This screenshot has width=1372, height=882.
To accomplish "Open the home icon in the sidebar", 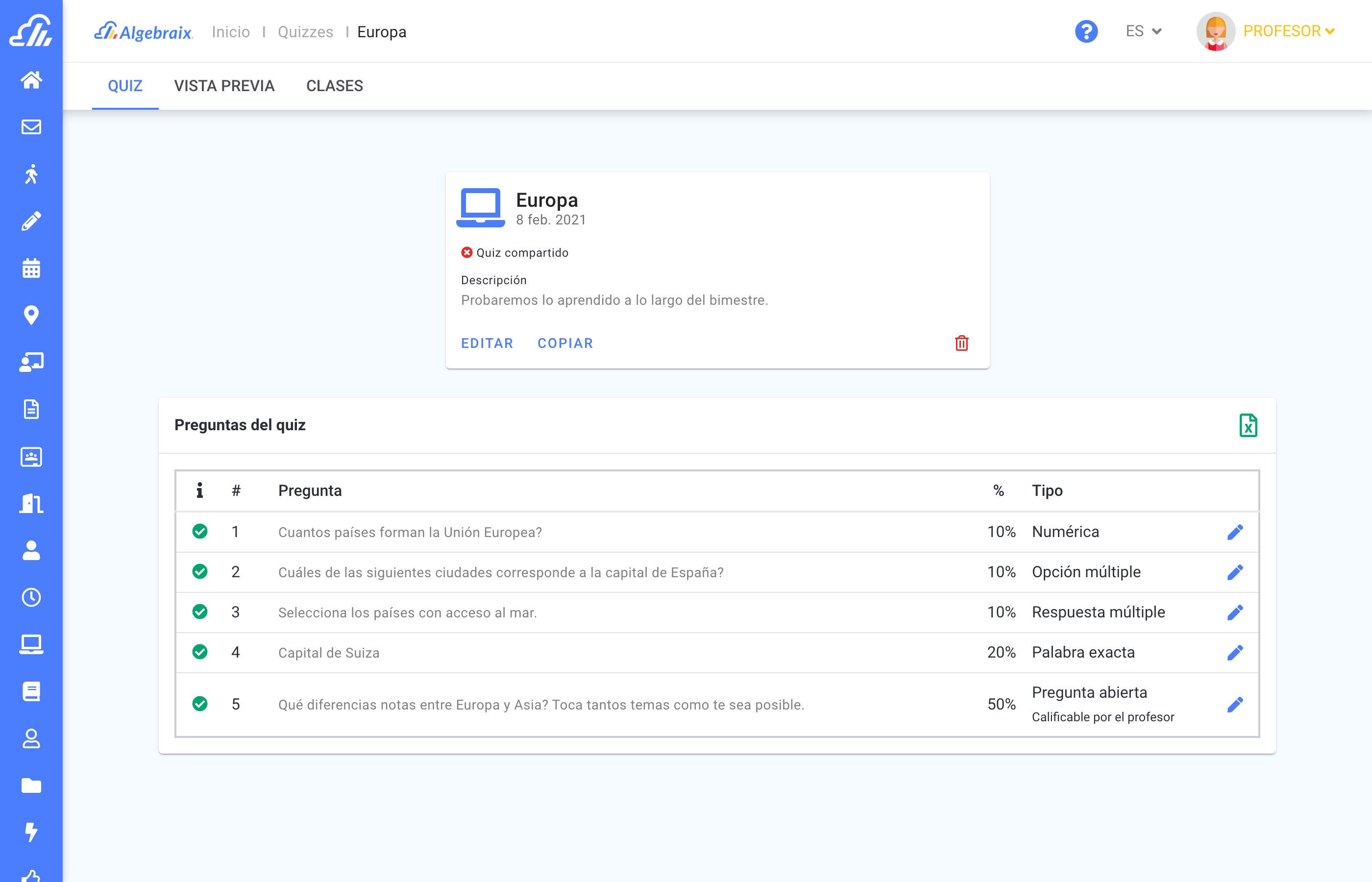I will pyautogui.click(x=31, y=79).
